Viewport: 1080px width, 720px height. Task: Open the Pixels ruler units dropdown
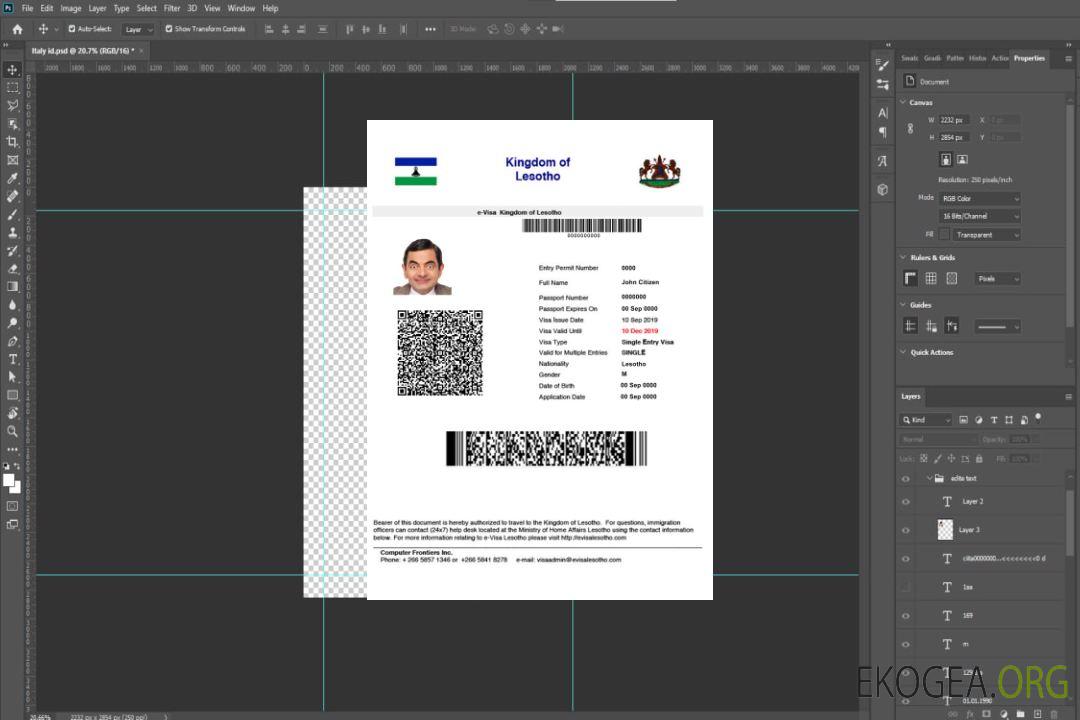point(998,279)
